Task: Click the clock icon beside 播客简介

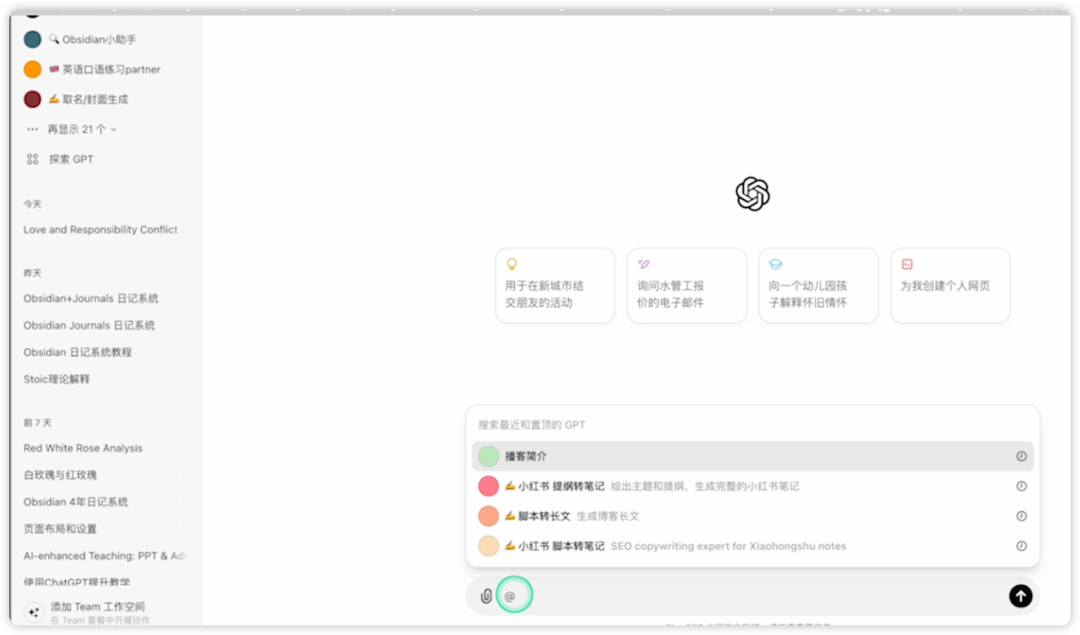Action: 1021,456
